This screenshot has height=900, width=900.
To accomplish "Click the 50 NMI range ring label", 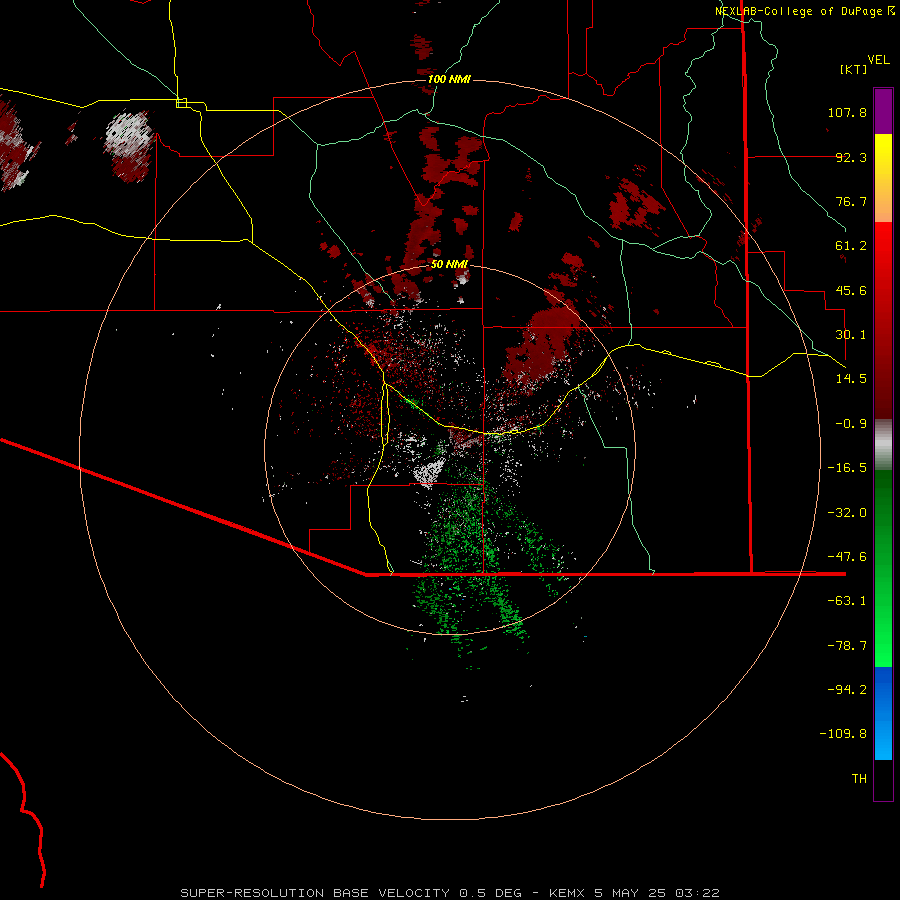I will (449, 264).
